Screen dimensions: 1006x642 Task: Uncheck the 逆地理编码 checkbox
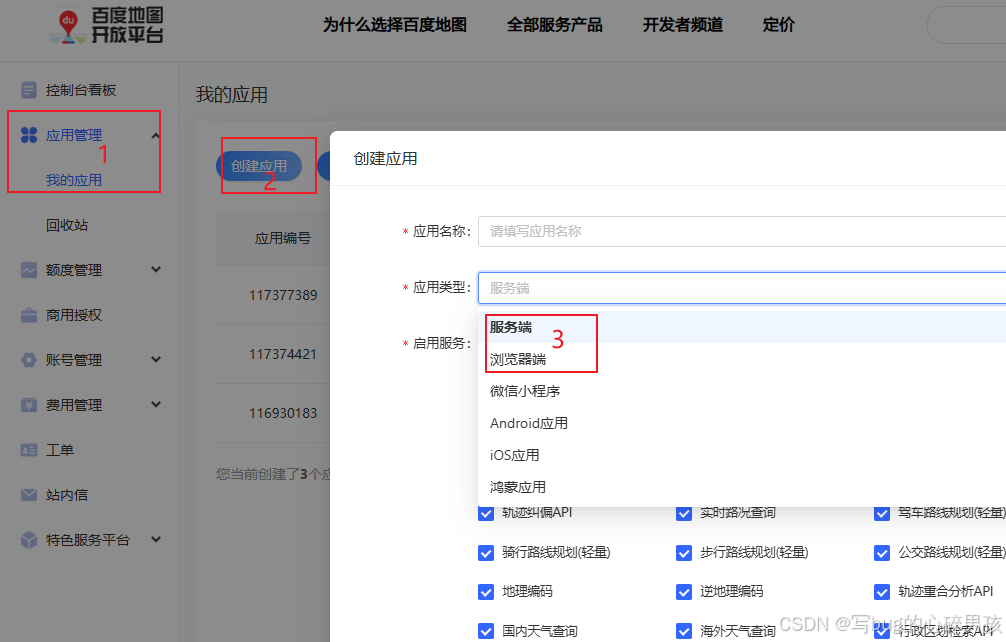pyautogui.click(x=684, y=592)
